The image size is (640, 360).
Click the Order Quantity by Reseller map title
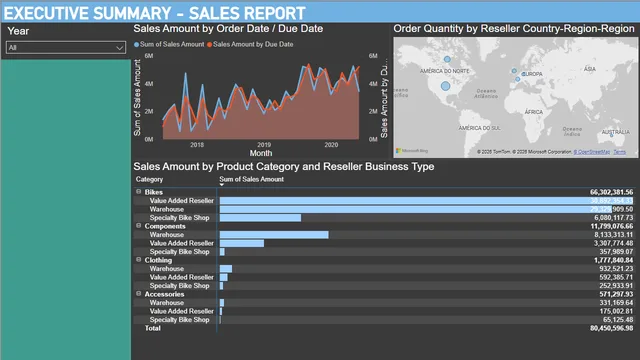click(514, 29)
